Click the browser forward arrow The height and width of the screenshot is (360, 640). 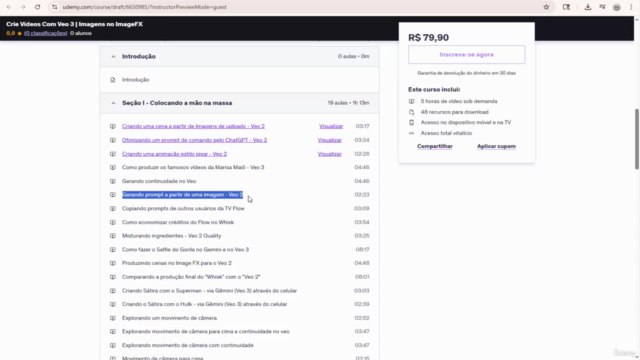click(x=23, y=7)
